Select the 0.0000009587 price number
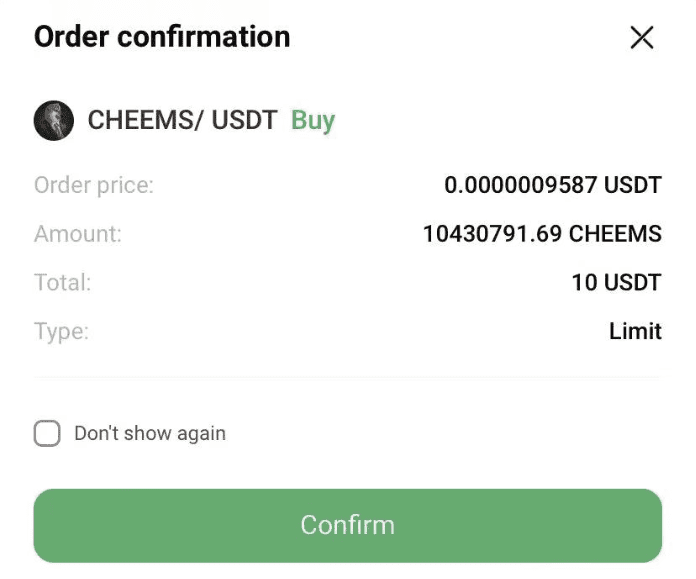Viewport: 696px width, 579px height. click(520, 185)
